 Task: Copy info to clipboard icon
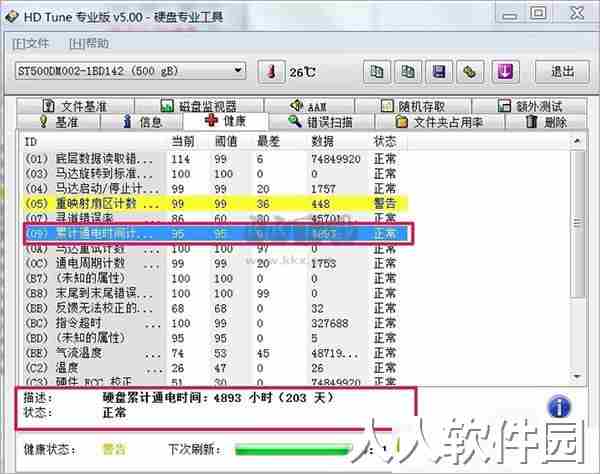pyautogui.click(x=377, y=72)
